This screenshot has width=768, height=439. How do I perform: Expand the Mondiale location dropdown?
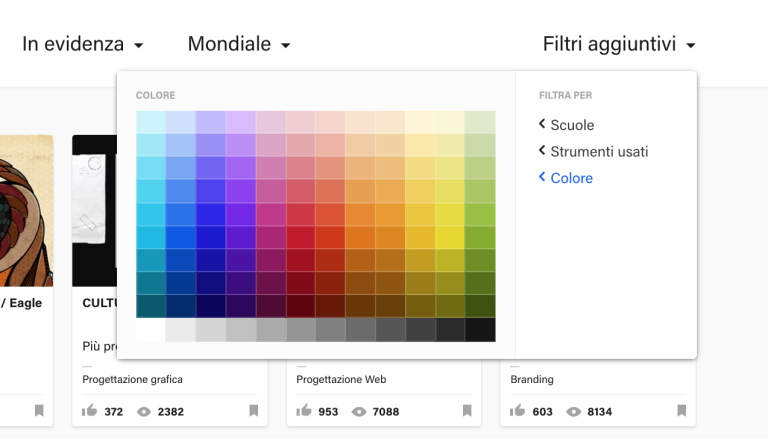239,44
